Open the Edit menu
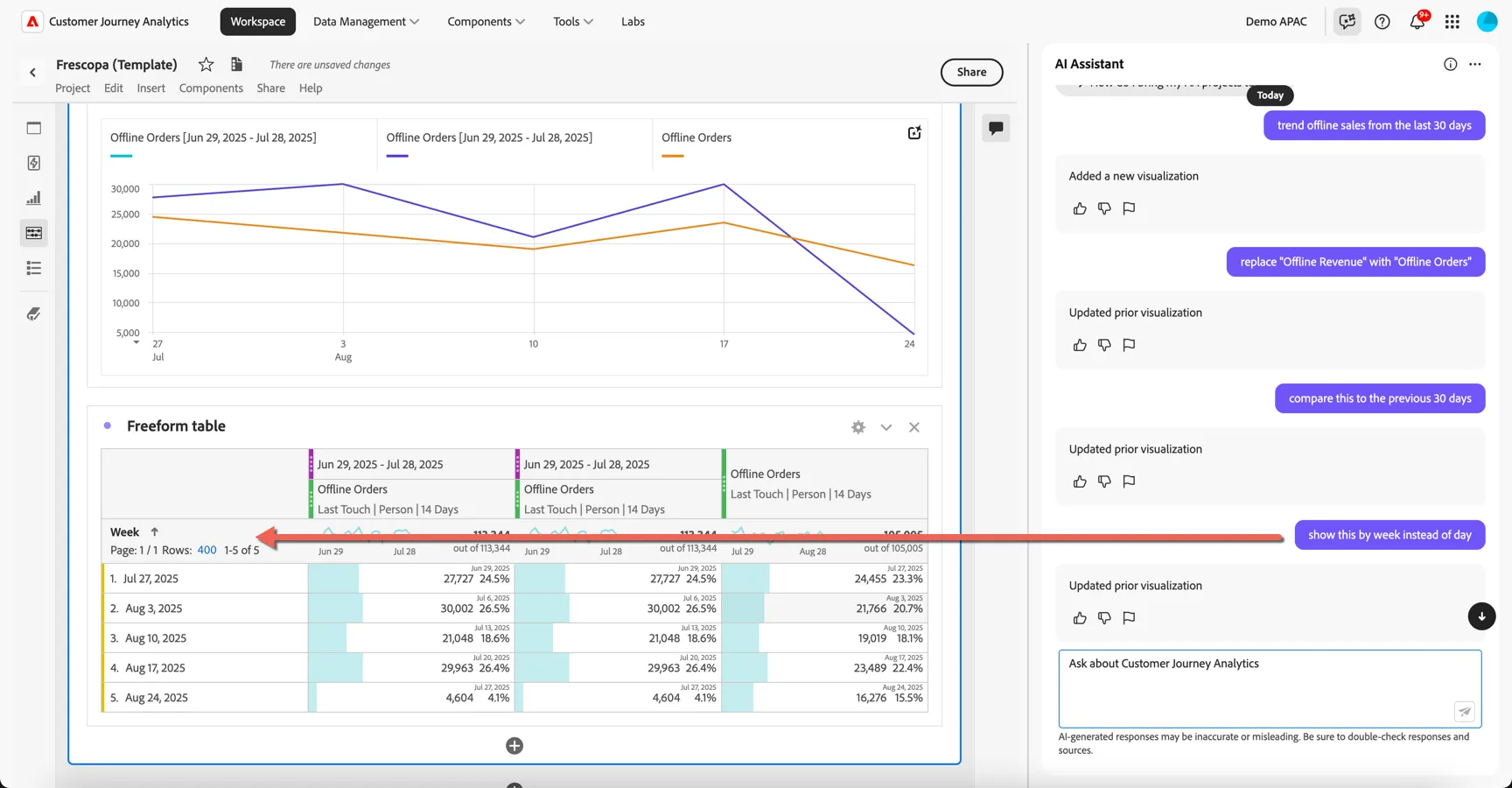The width and height of the screenshot is (1512, 788). [114, 88]
